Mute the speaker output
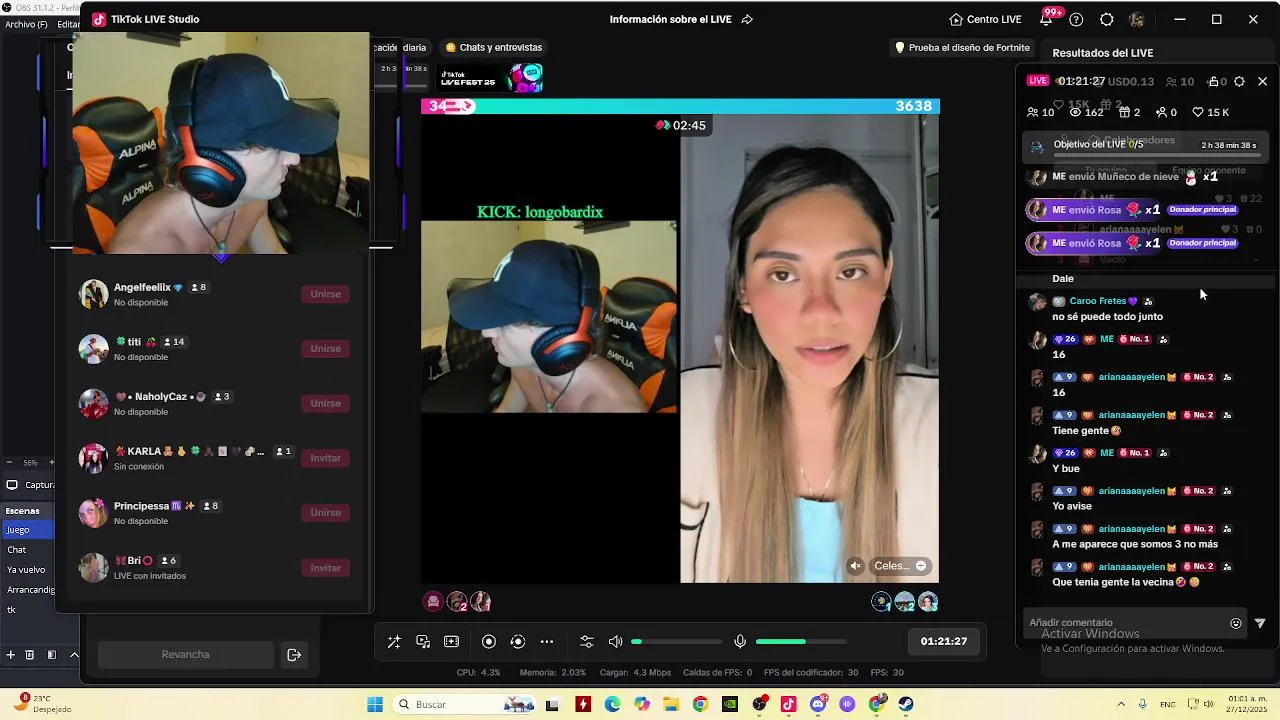The width and height of the screenshot is (1280, 720). click(x=616, y=642)
